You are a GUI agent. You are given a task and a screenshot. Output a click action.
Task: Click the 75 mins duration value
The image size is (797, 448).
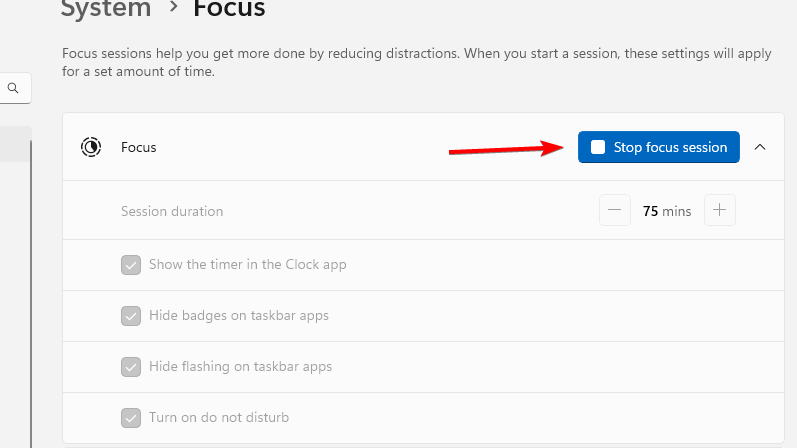666,211
